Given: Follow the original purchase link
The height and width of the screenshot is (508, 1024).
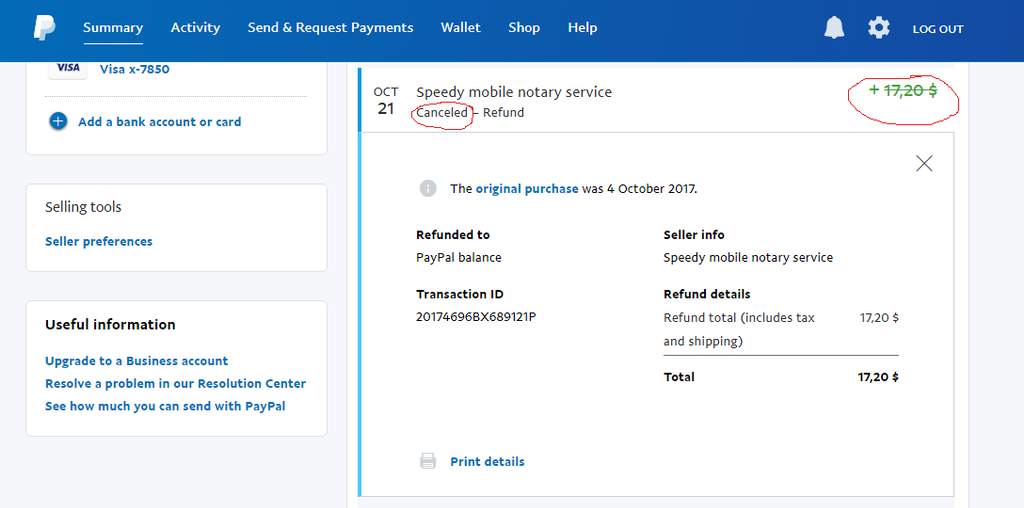Looking at the screenshot, I should pyautogui.click(x=527, y=188).
